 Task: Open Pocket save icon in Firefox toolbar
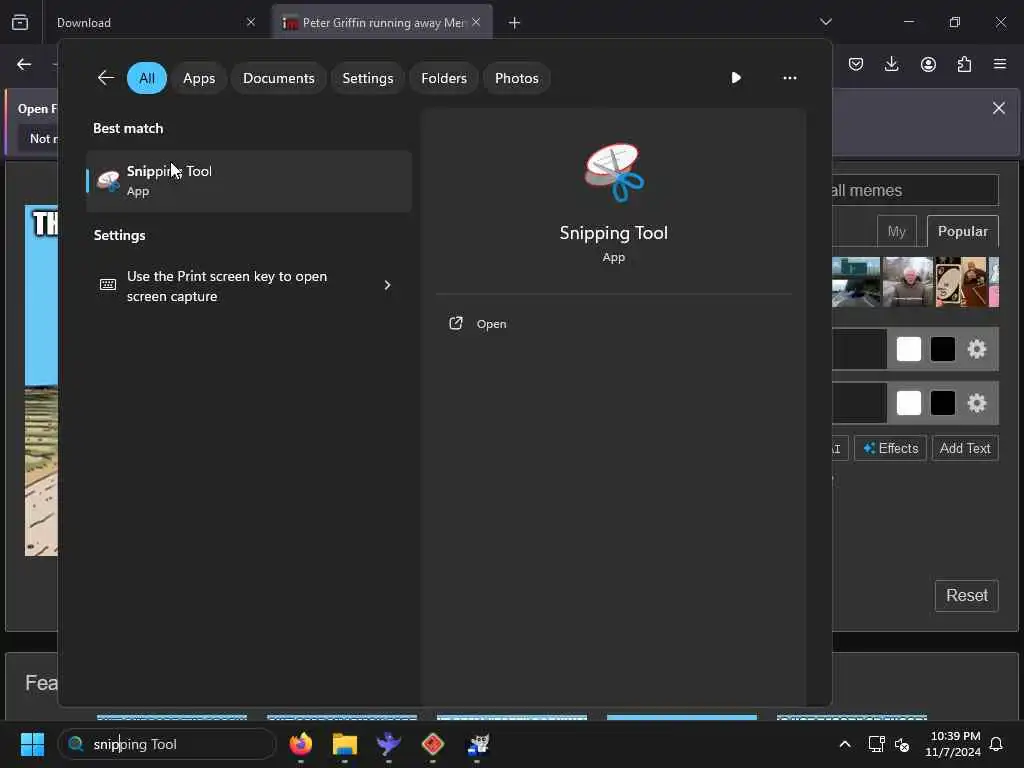856,64
